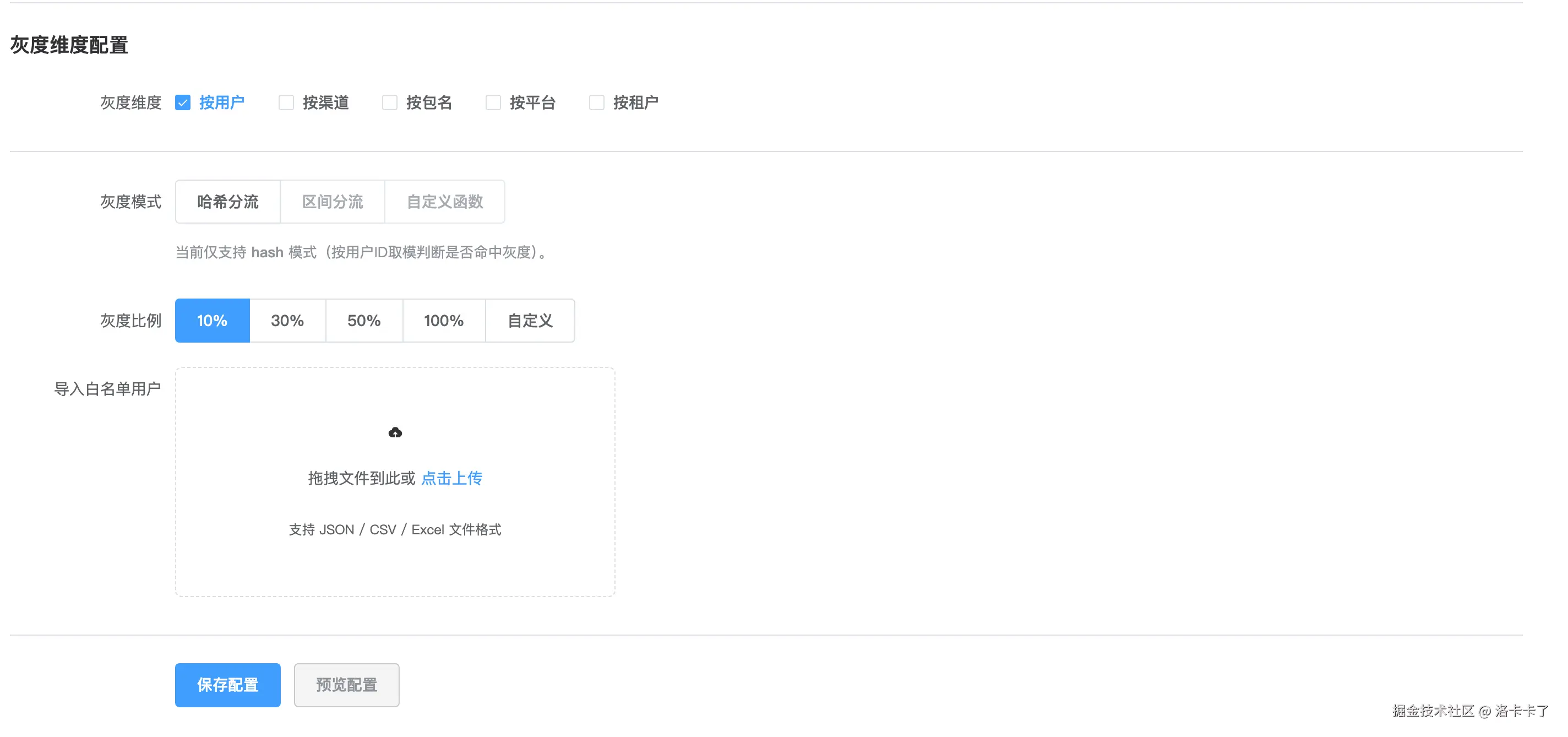Click the 按租户 label text
This screenshot has width=1568, height=737.
click(x=635, y=102)
